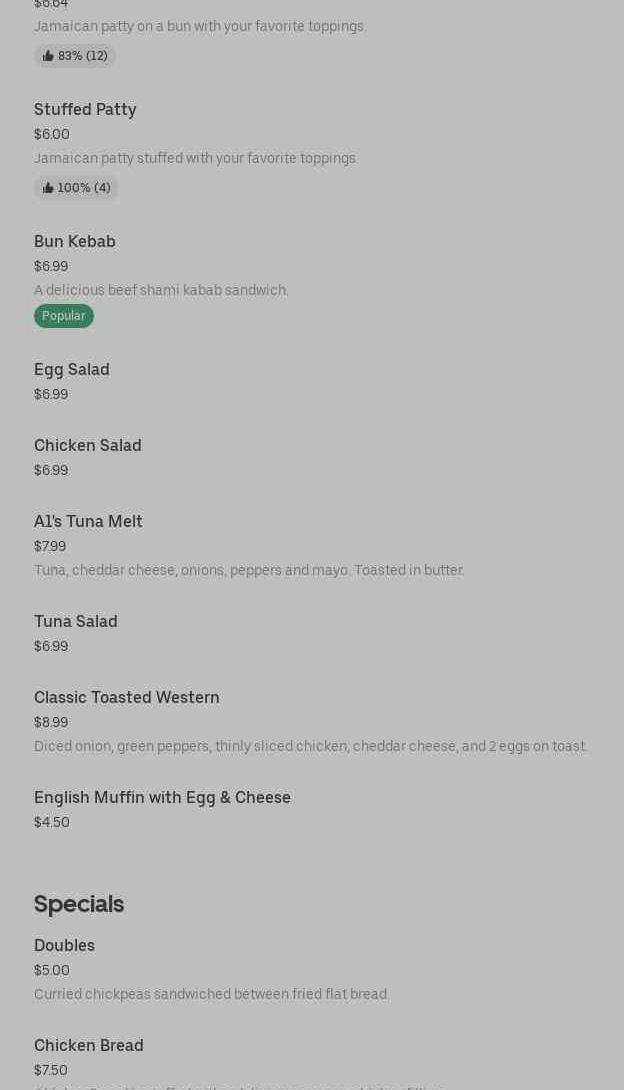
Task: Click the Specials section heading
Action: point(79,904)
